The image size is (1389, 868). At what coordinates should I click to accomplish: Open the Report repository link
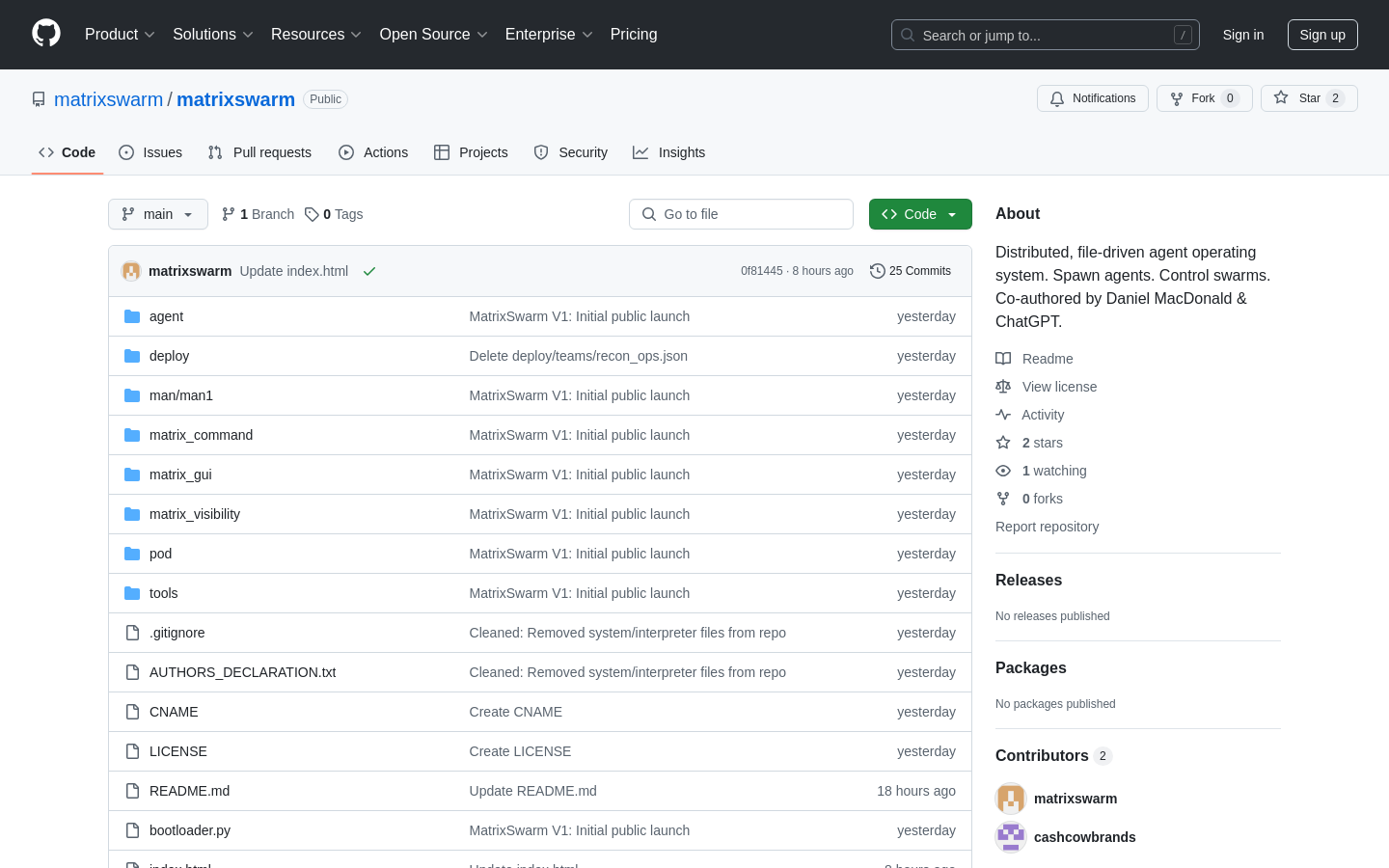[1047, 527]
